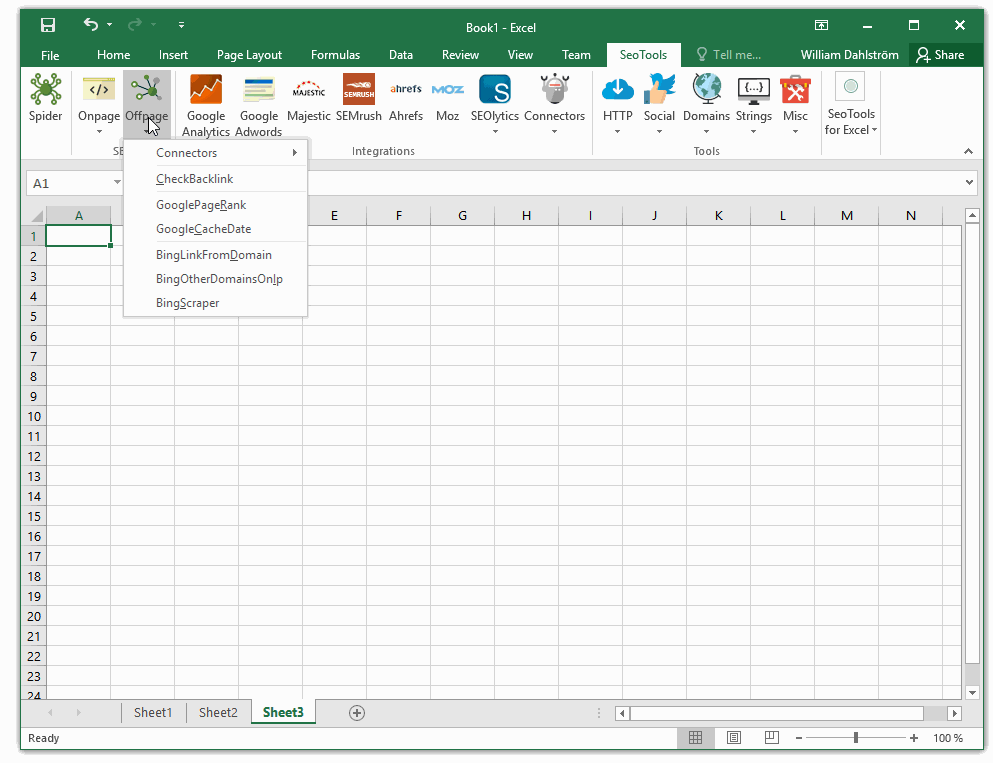Open the Domains globe icon

coord(706,89)
